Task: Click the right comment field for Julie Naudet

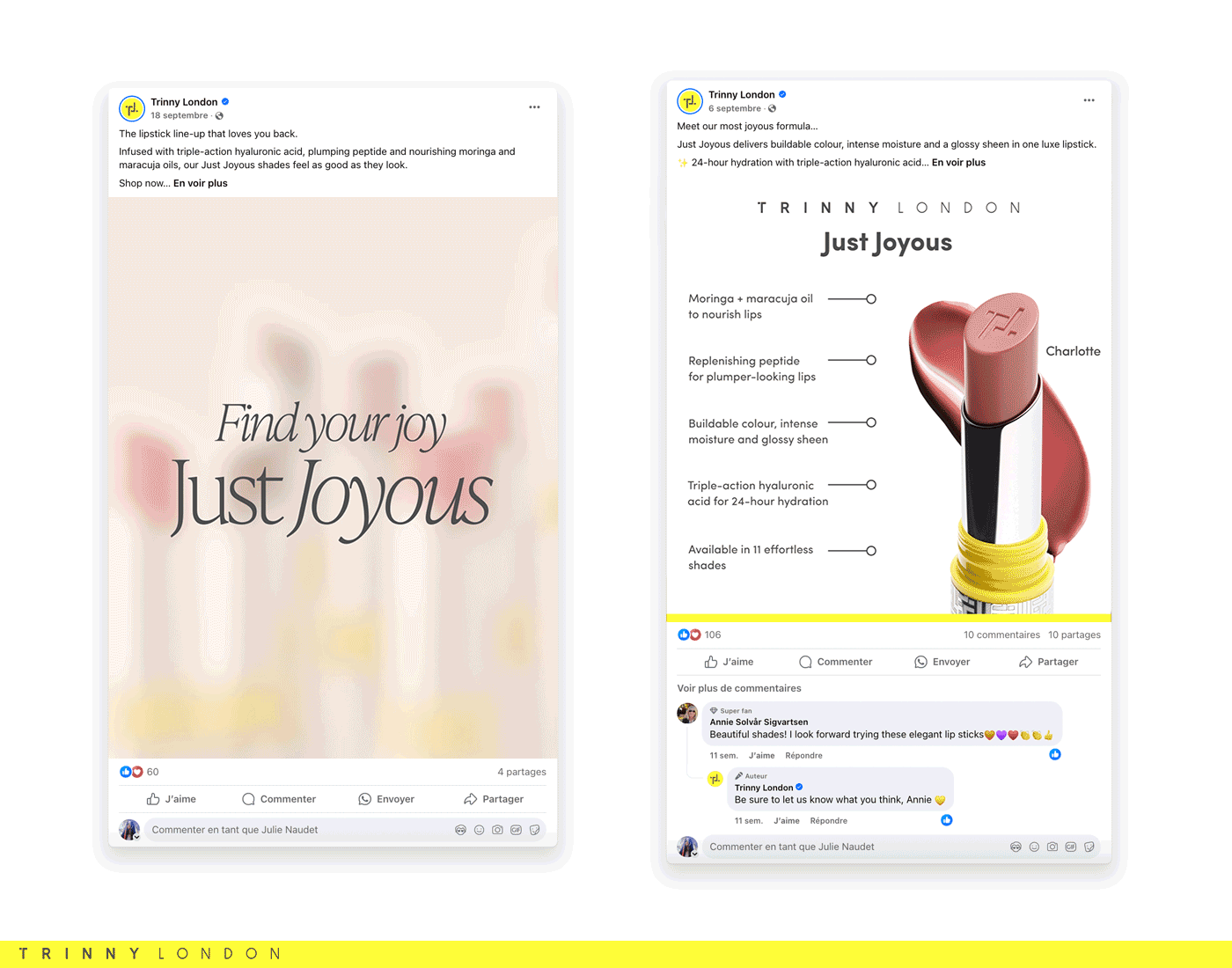Action: pos(901,847)
